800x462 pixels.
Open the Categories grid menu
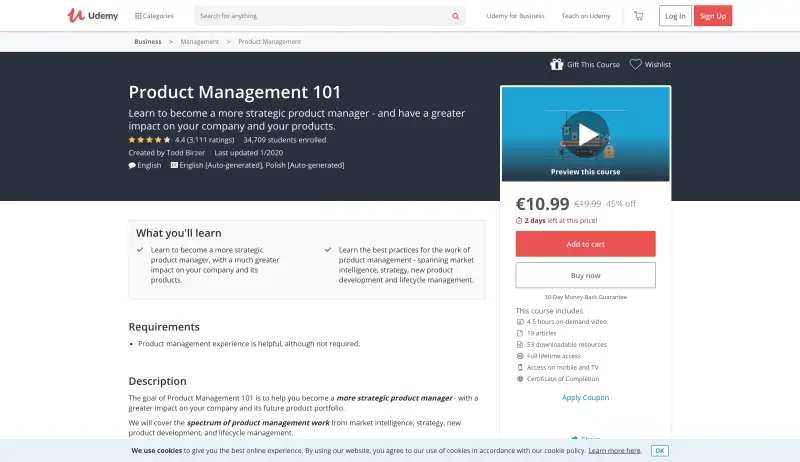pyautogui.click(x=154, y=16)
